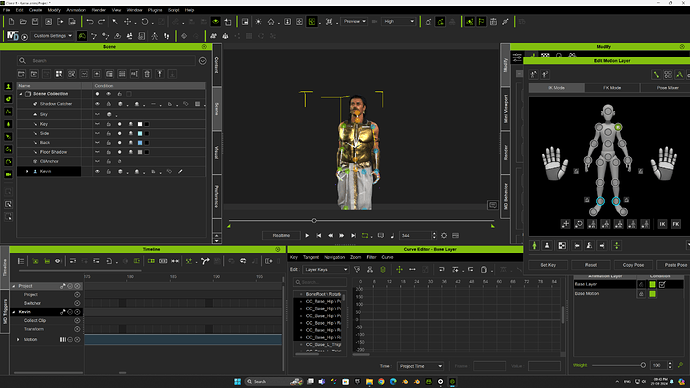Click the Actor sidebar icon in Scene panel
Viewport: 690px width, 388px height.
tap(8, 87)
